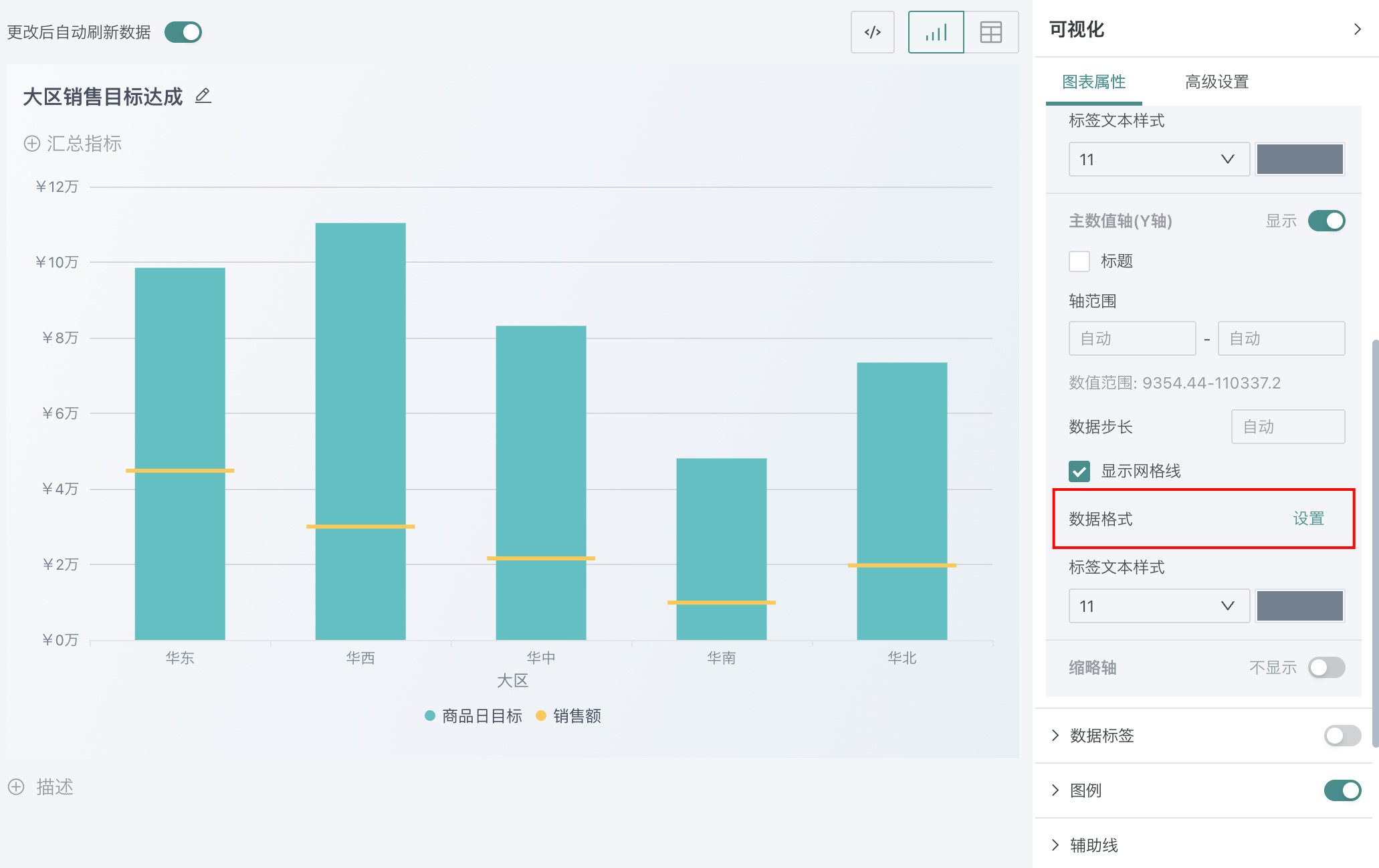The height and width of the screenshot is (868, 1379).
Task: Open the top label text color swatch
Action: [1299, 159]
